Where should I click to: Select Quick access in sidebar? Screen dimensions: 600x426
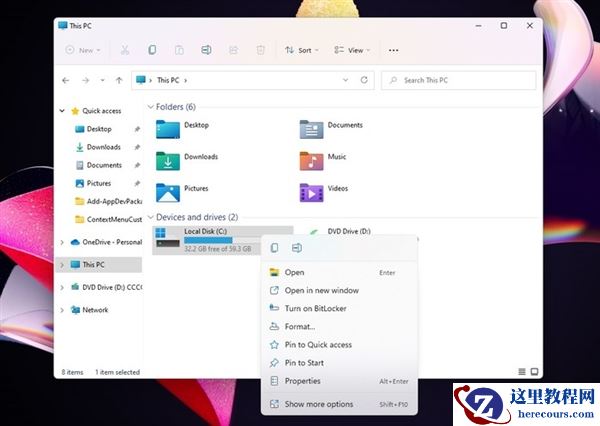(x=102, y=111)
